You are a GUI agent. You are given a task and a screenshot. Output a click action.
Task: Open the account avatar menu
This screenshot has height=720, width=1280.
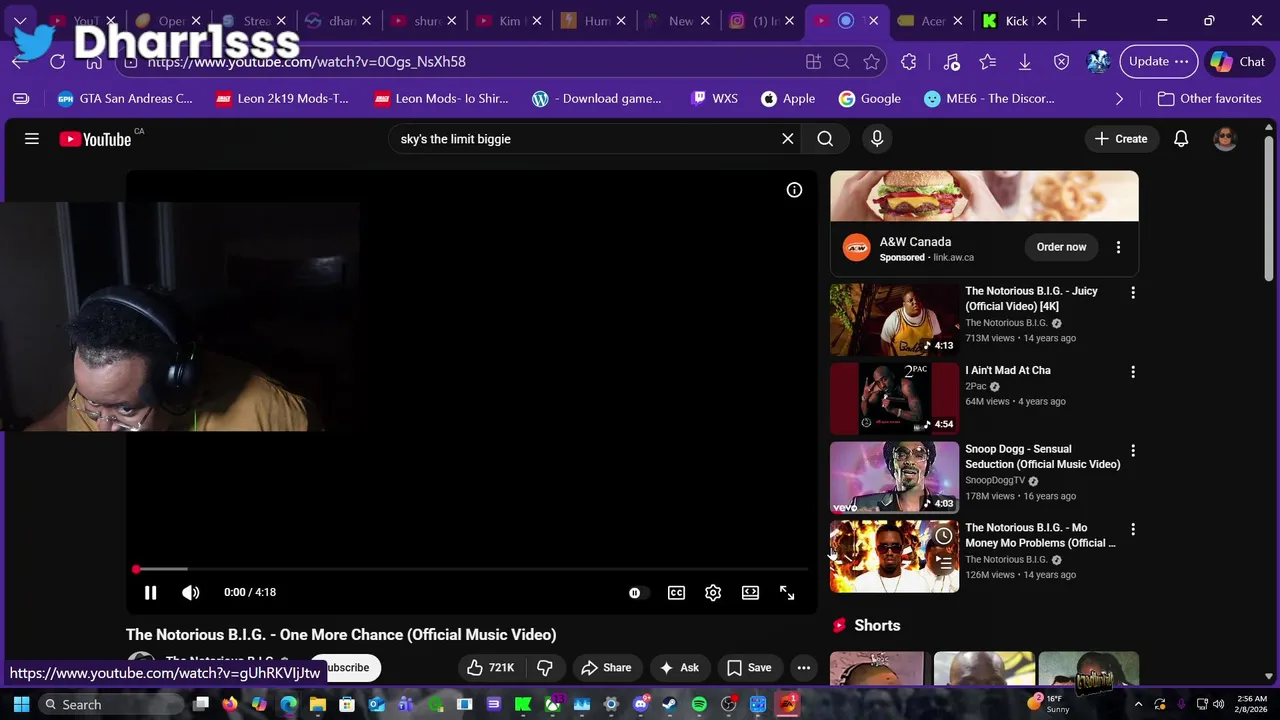point(1225,139)
